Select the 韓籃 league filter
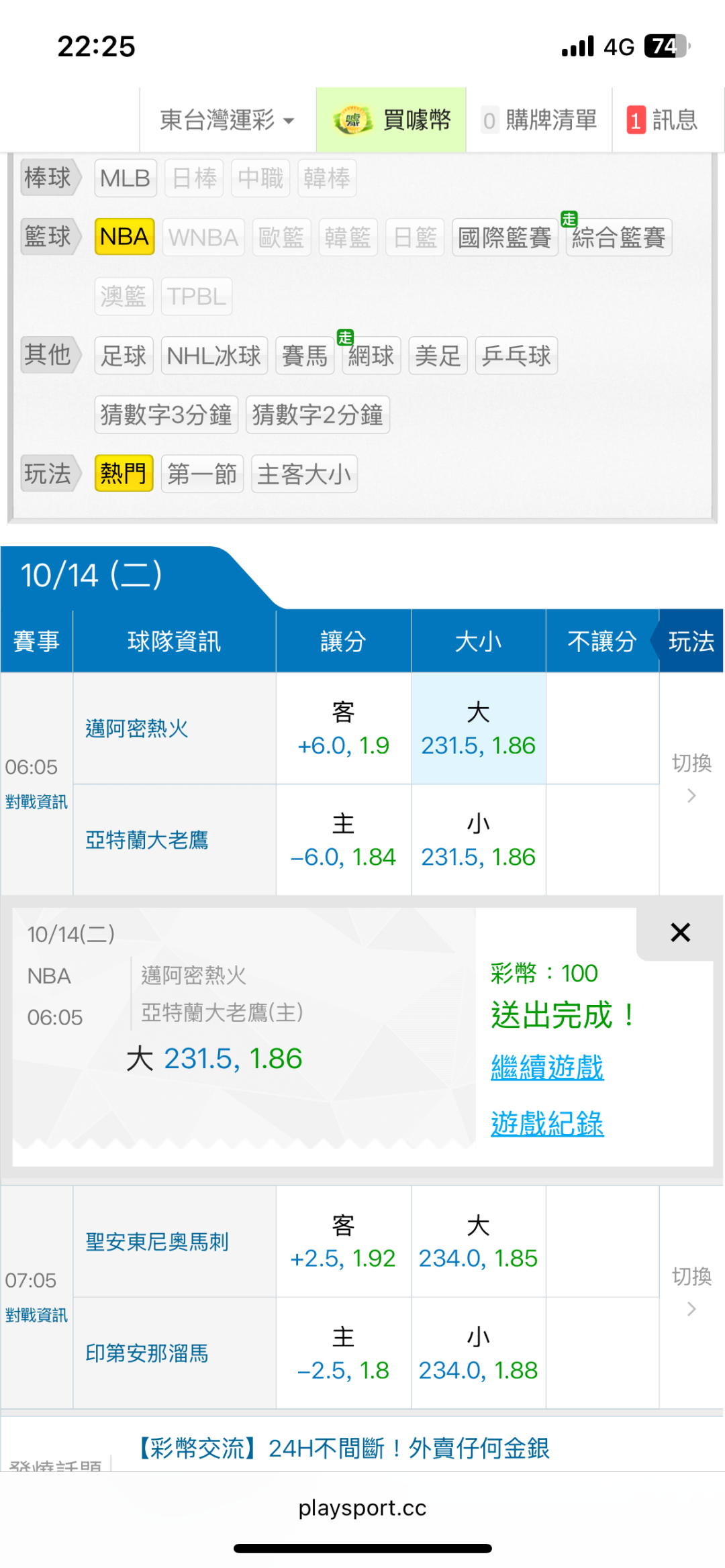Screen dimensions: 725x1568 click(x=348, y=237)
